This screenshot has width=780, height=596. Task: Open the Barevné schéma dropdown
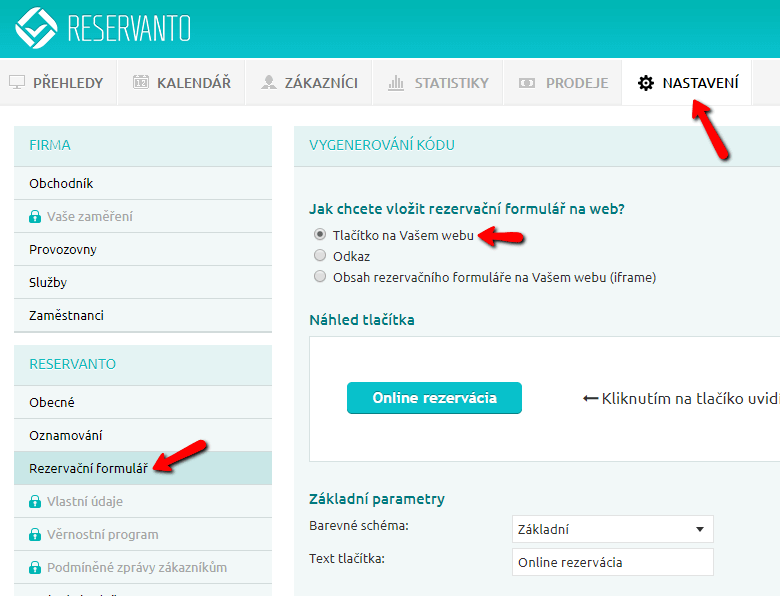pyautogui.click(x=613, y=529)
